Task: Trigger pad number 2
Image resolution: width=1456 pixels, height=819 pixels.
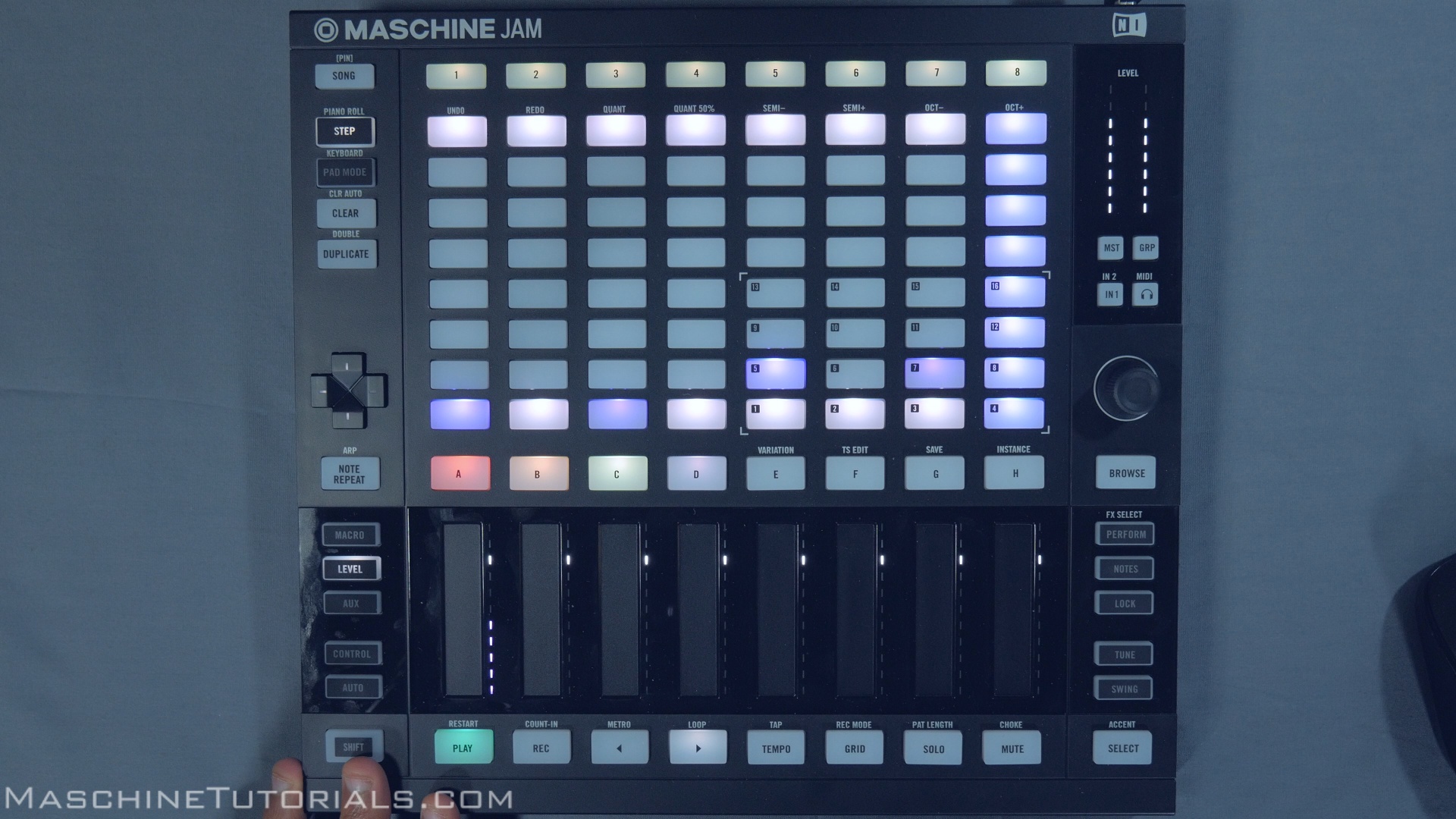Action: [855, 414]
